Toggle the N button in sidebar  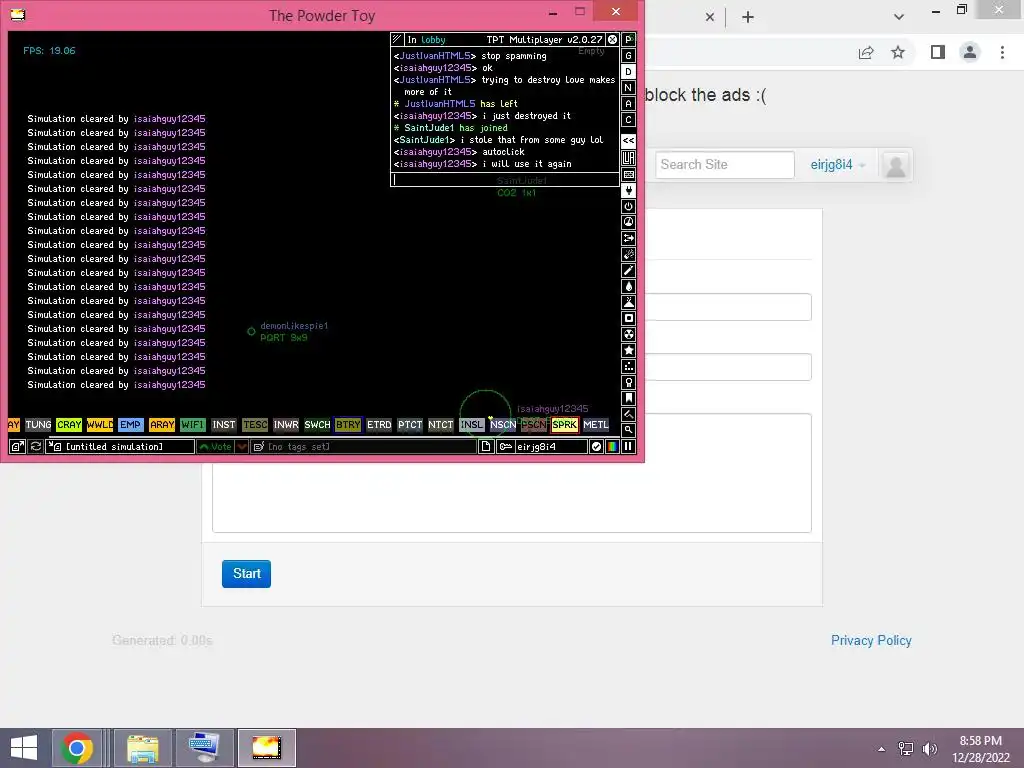(x=628, y=88)
